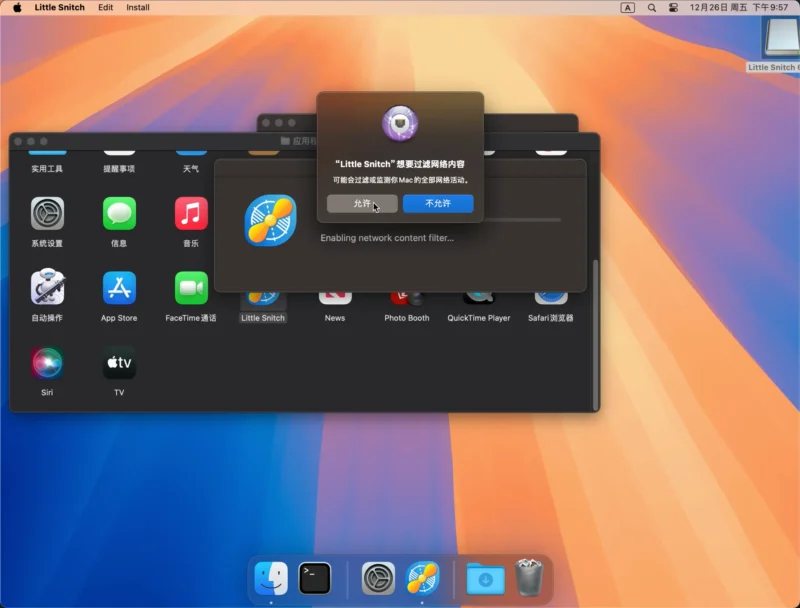Click the 允许 (Allow) button
The image size is (800, 608).
362,203
